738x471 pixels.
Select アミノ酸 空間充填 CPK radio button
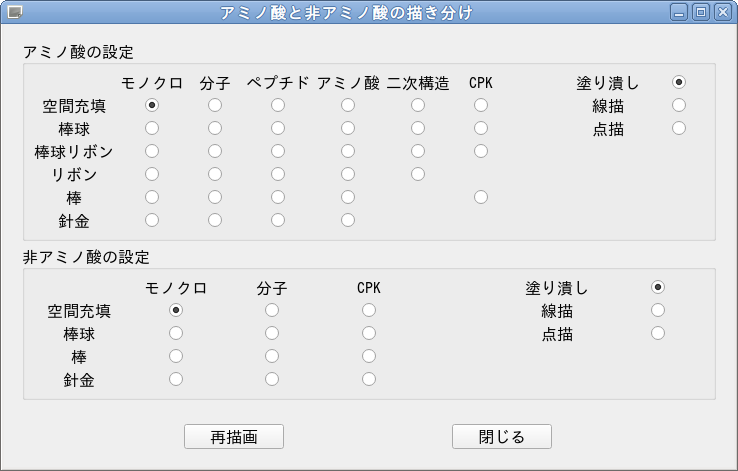(481, 105)
